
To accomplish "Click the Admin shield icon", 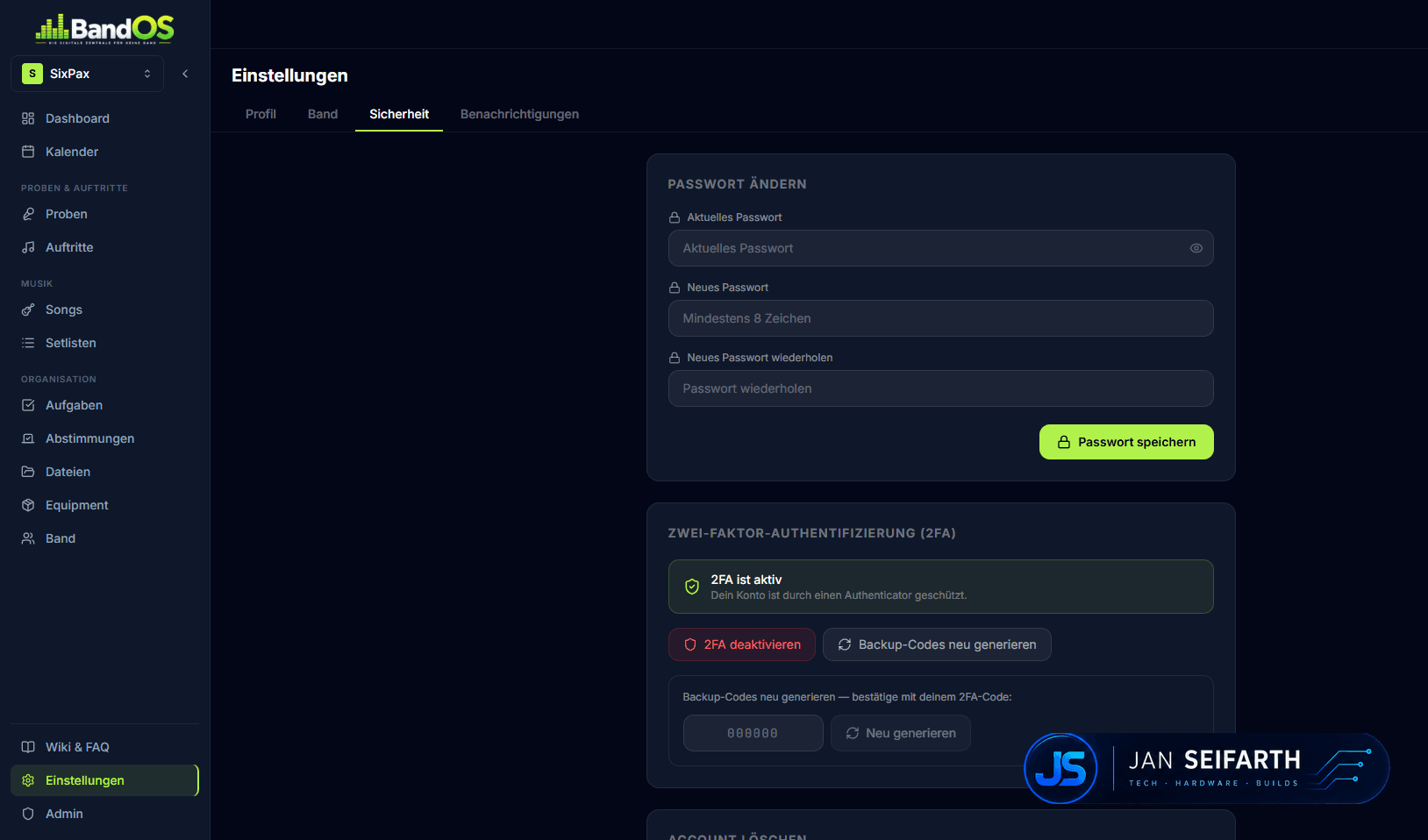I will click(x=28, y=814).
